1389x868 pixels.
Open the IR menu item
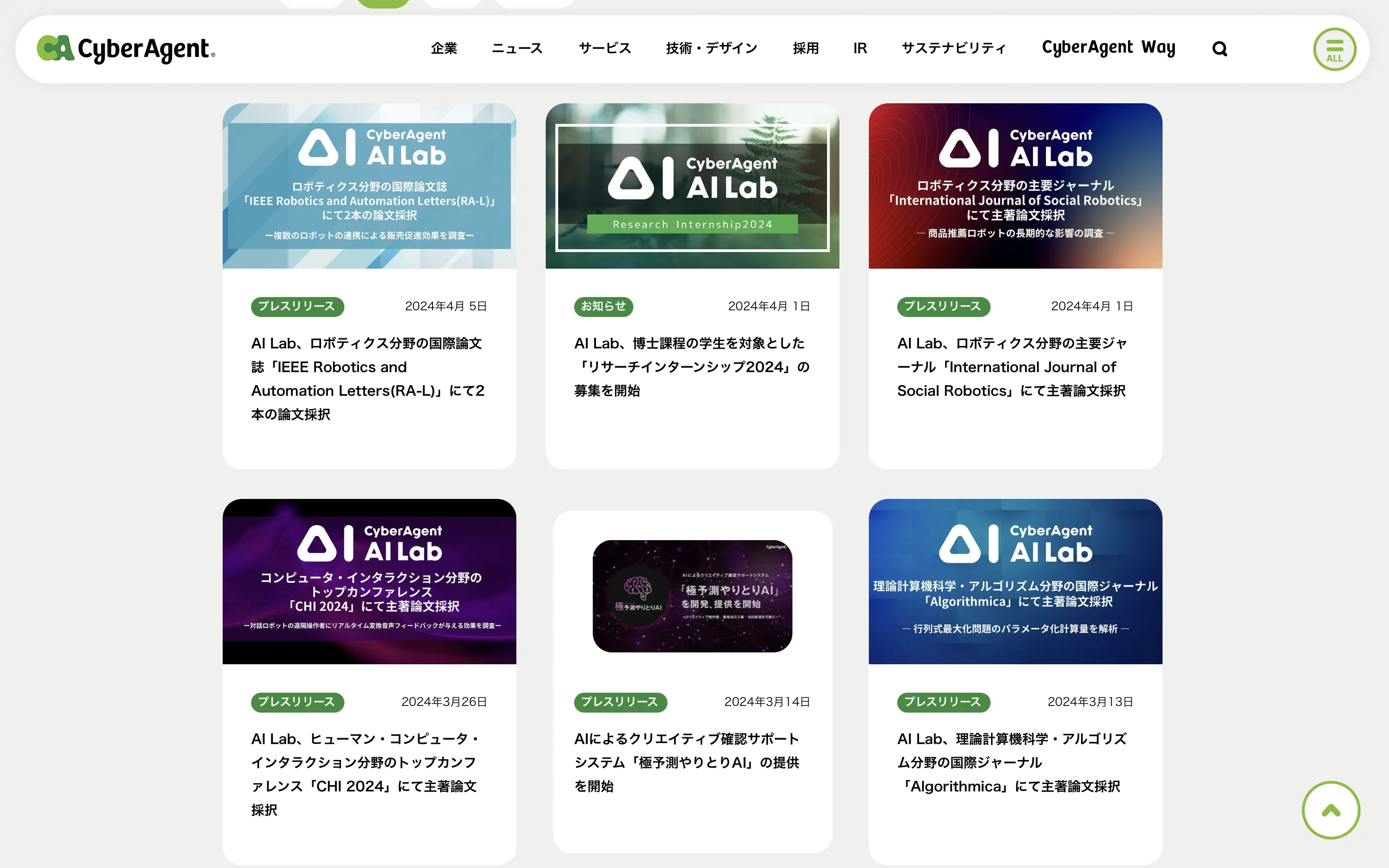860,48
